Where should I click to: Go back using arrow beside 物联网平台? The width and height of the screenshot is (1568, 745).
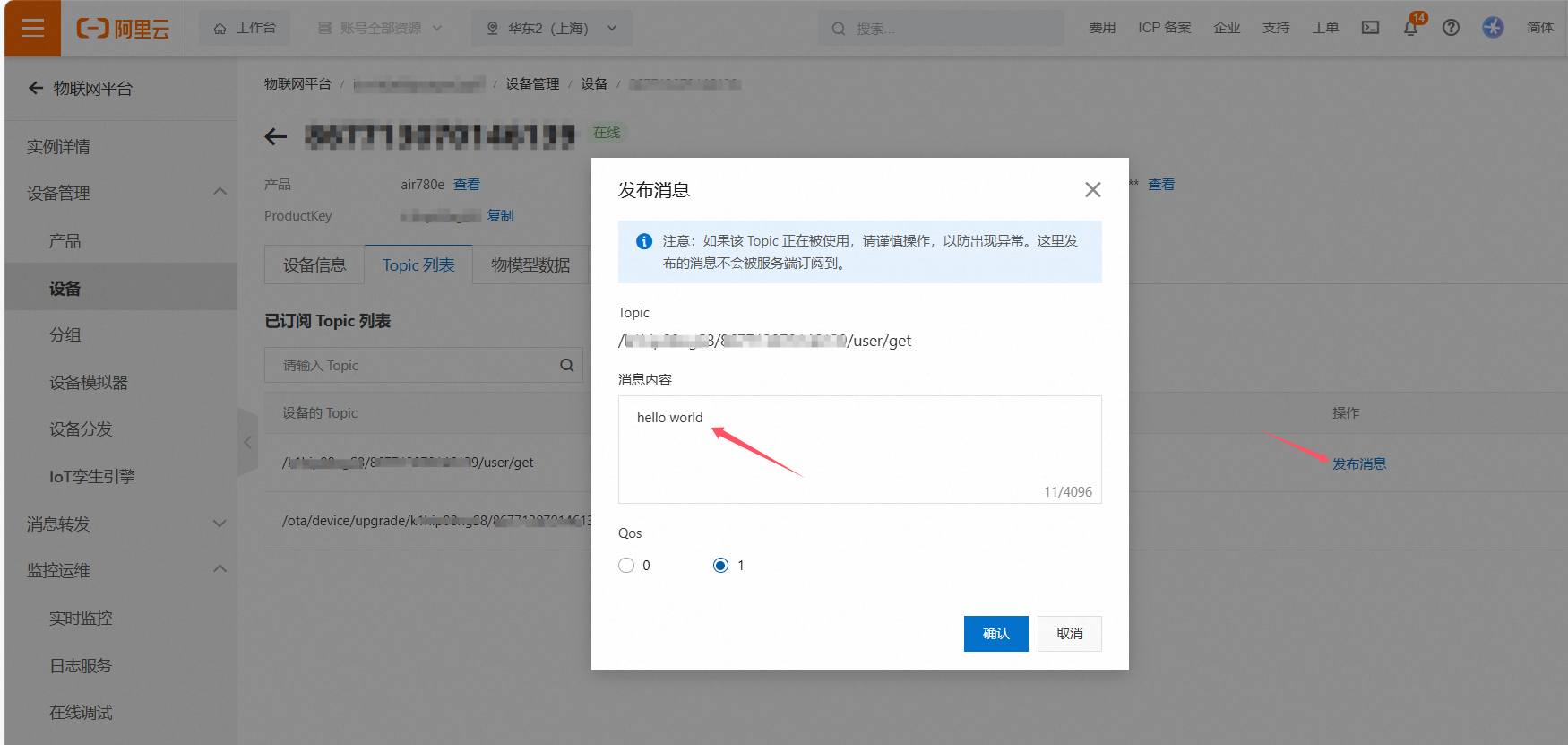[x=36, y=88]
